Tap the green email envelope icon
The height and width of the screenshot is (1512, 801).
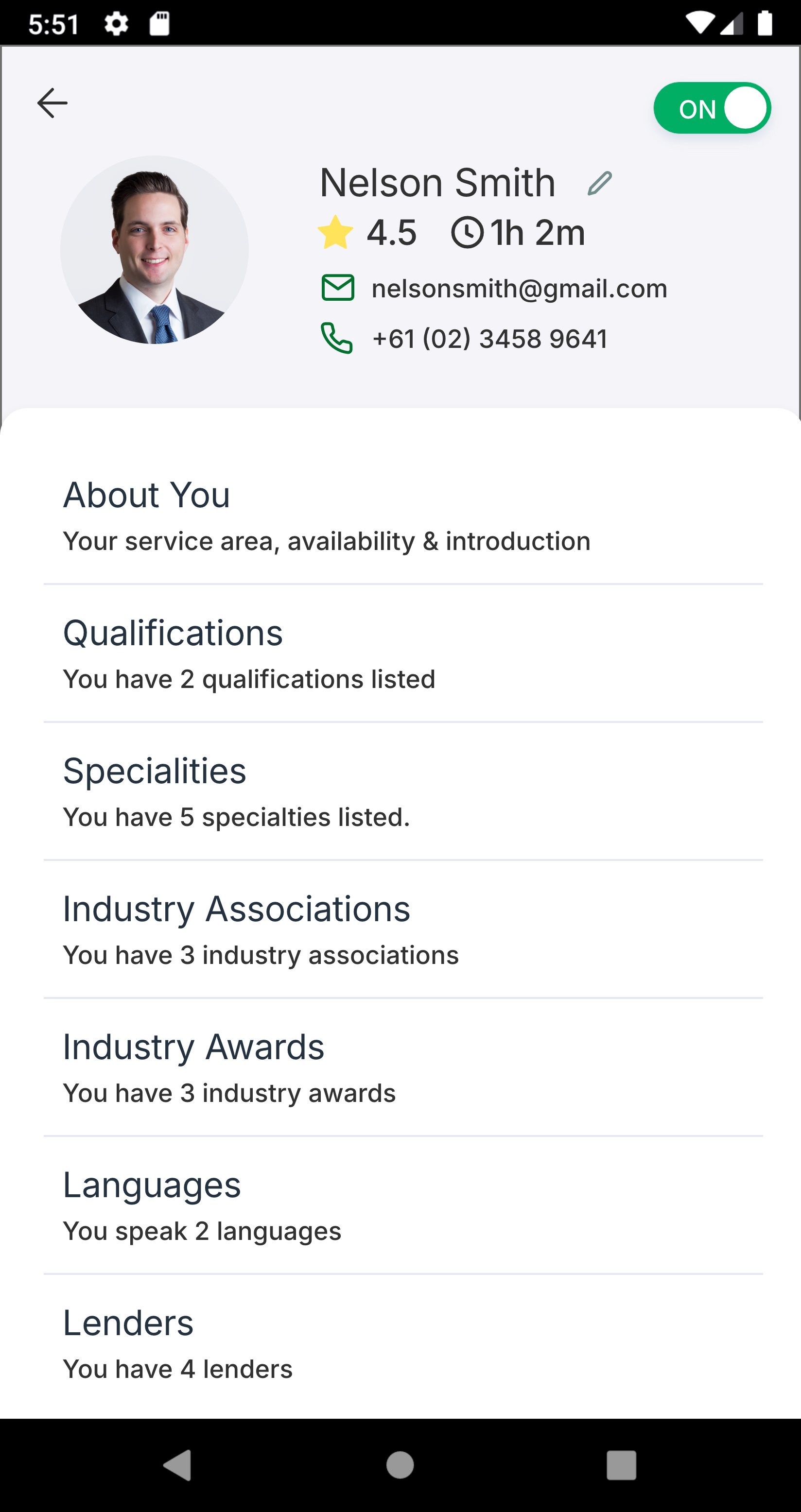(x=338, y=288)
